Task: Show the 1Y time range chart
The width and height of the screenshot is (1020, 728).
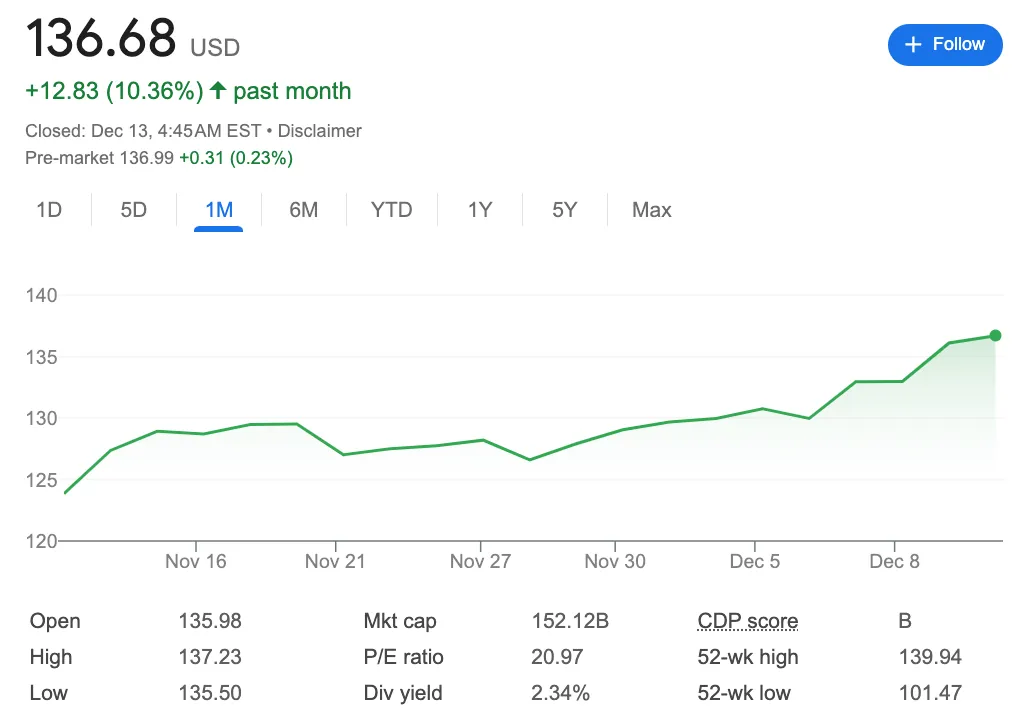Action: click(480, 210)
